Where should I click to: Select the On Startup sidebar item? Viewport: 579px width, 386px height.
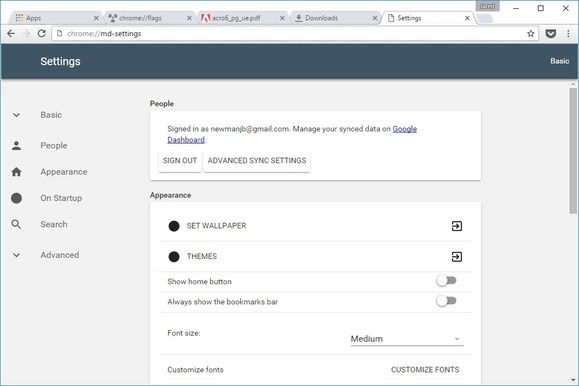click(x=61, y=198)
